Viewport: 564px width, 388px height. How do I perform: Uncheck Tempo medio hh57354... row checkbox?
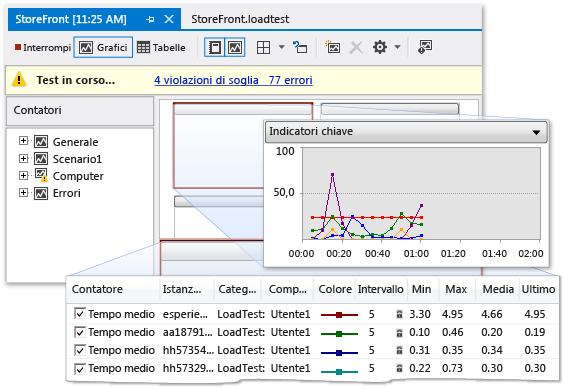[x=80, y=350]
